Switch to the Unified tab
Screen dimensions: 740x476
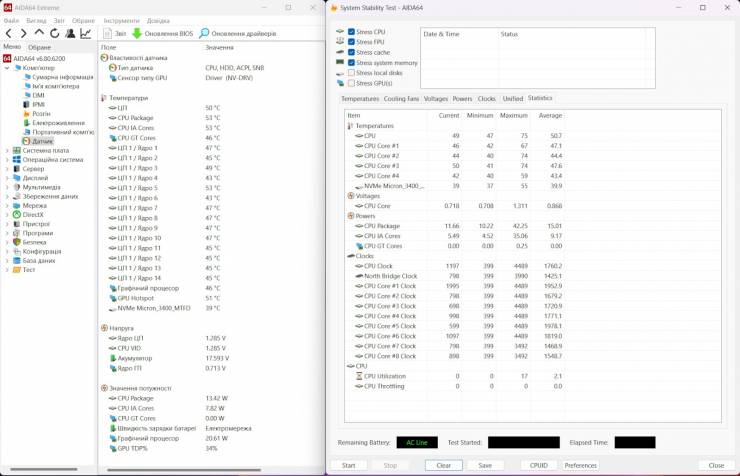pyautogui.click(x=513, y=99)
